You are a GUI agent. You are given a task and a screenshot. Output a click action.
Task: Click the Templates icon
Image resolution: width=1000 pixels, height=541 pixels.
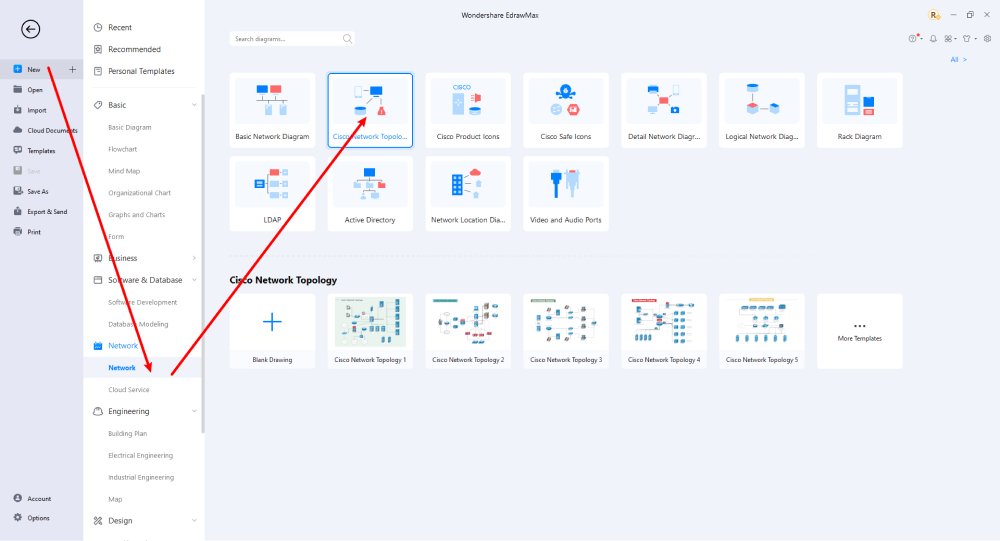[17, 151]
